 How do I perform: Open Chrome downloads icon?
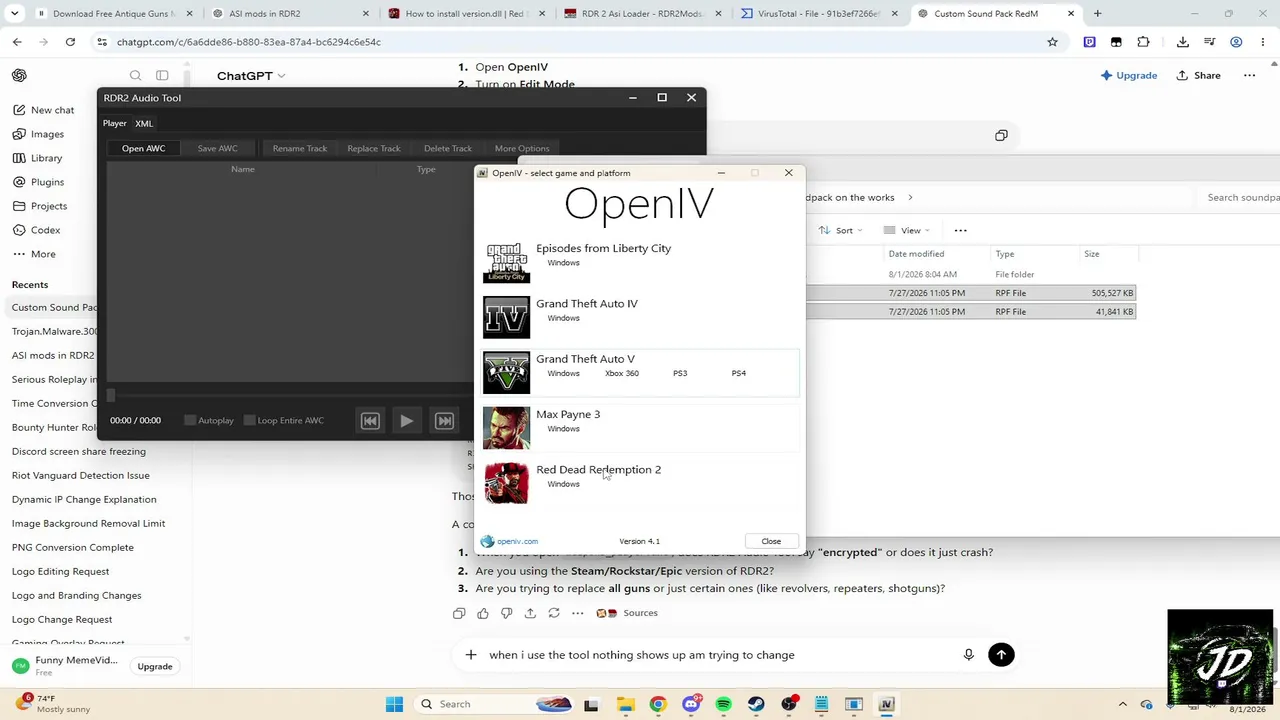(1182, 42)
